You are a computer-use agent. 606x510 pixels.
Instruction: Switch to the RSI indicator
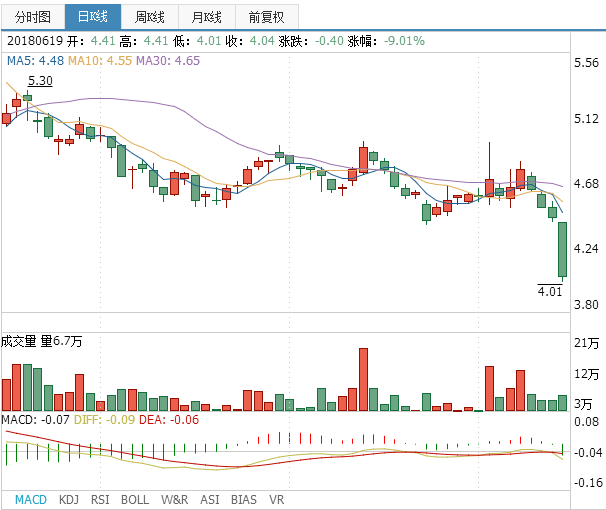(100, 500)
